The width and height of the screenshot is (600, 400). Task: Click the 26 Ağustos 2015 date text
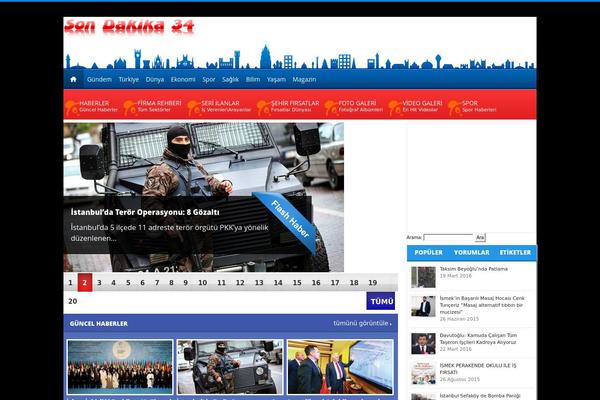460,379
